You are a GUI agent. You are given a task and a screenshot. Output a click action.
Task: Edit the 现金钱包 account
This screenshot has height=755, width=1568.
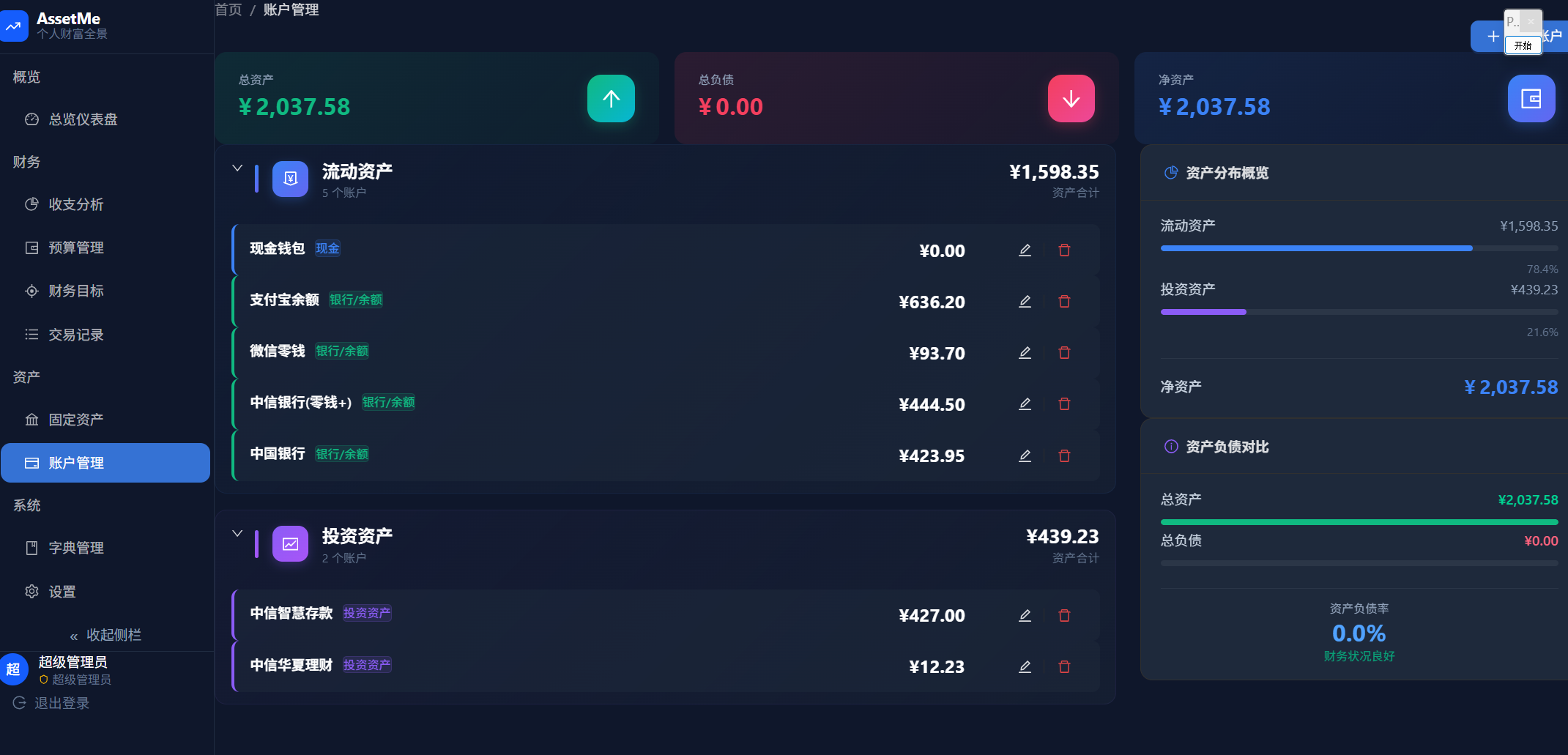pyautogui.click(x=1025, y=250)
